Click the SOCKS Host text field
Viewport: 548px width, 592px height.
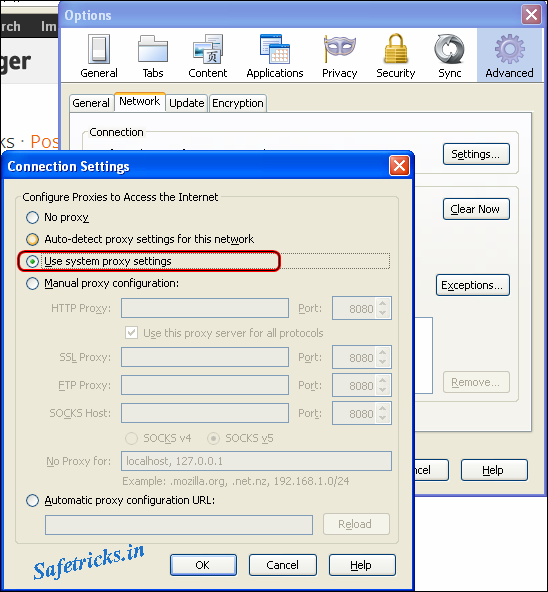tap(205, 413)
